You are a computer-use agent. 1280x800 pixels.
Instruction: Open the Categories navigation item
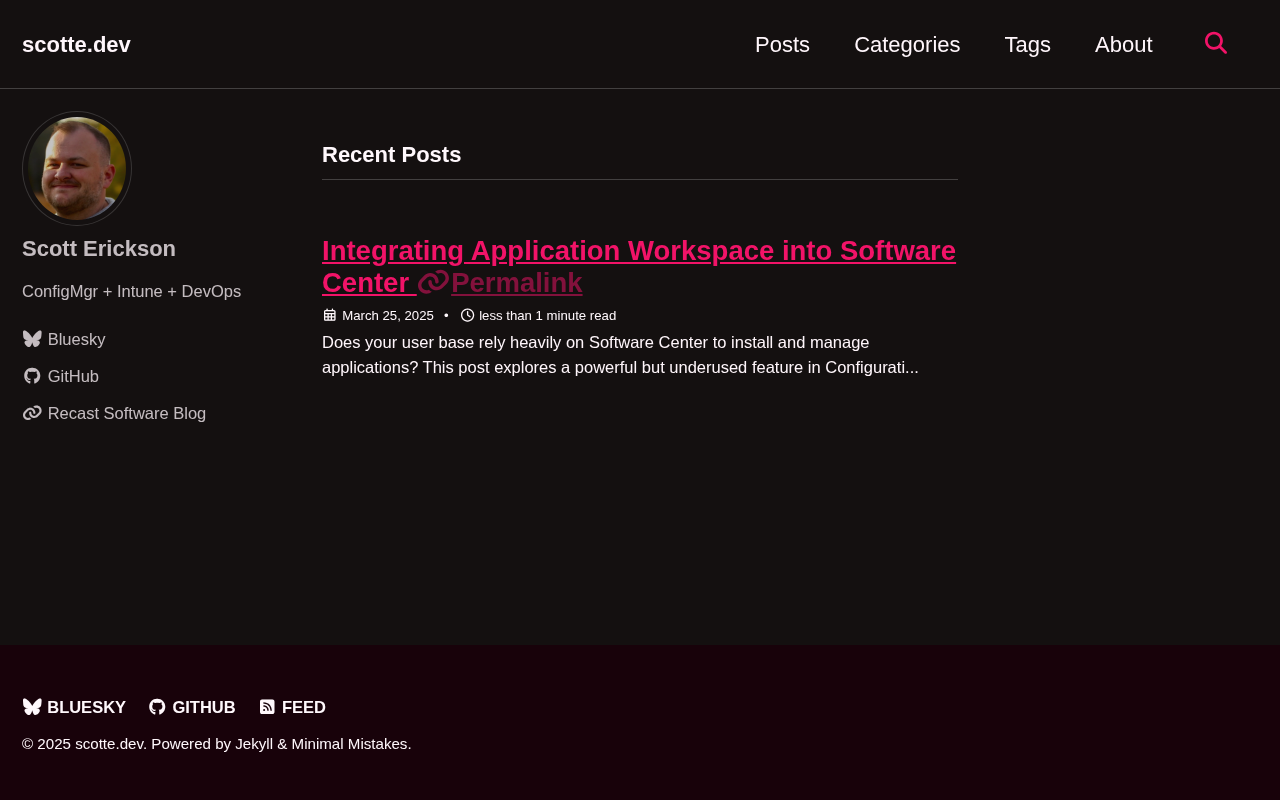pyautogui.click(x=907, y=44)
